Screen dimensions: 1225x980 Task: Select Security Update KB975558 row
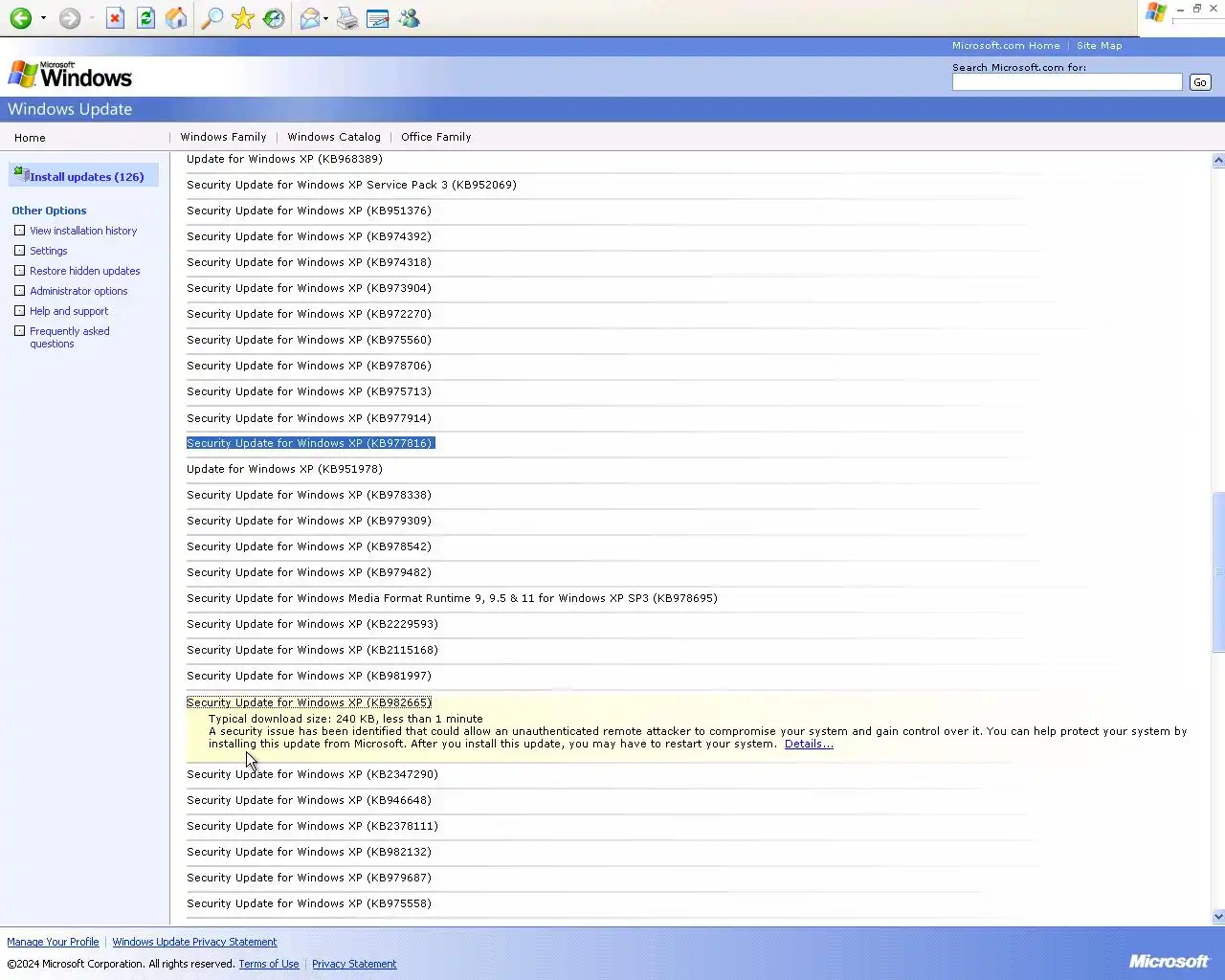pos(309,903)
